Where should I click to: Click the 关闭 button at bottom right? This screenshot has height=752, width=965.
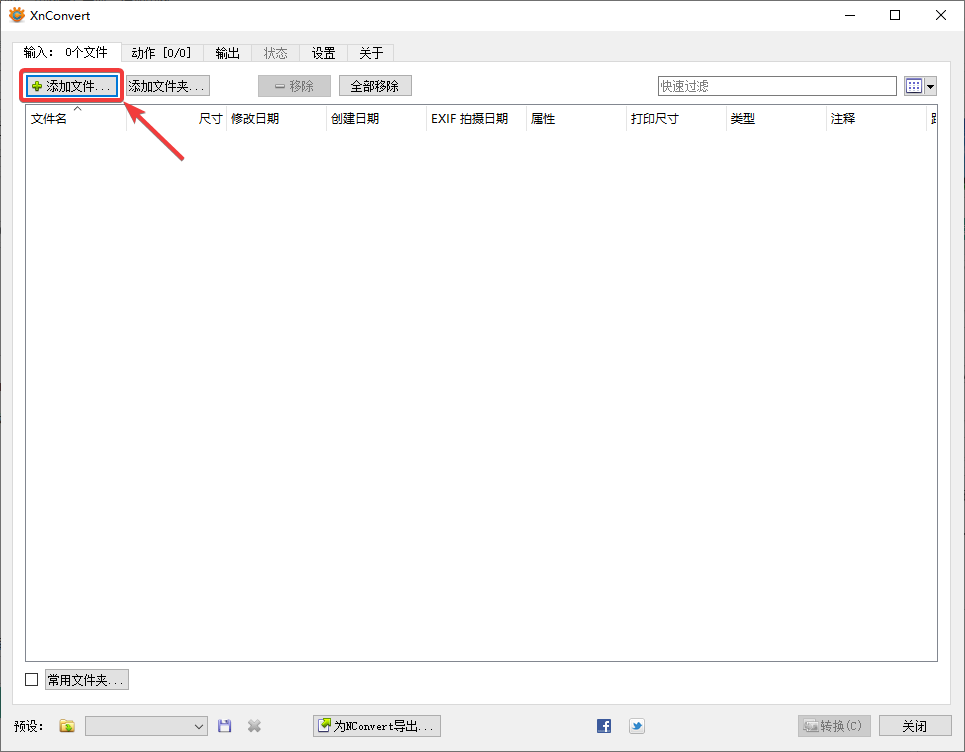click(916, 726)
